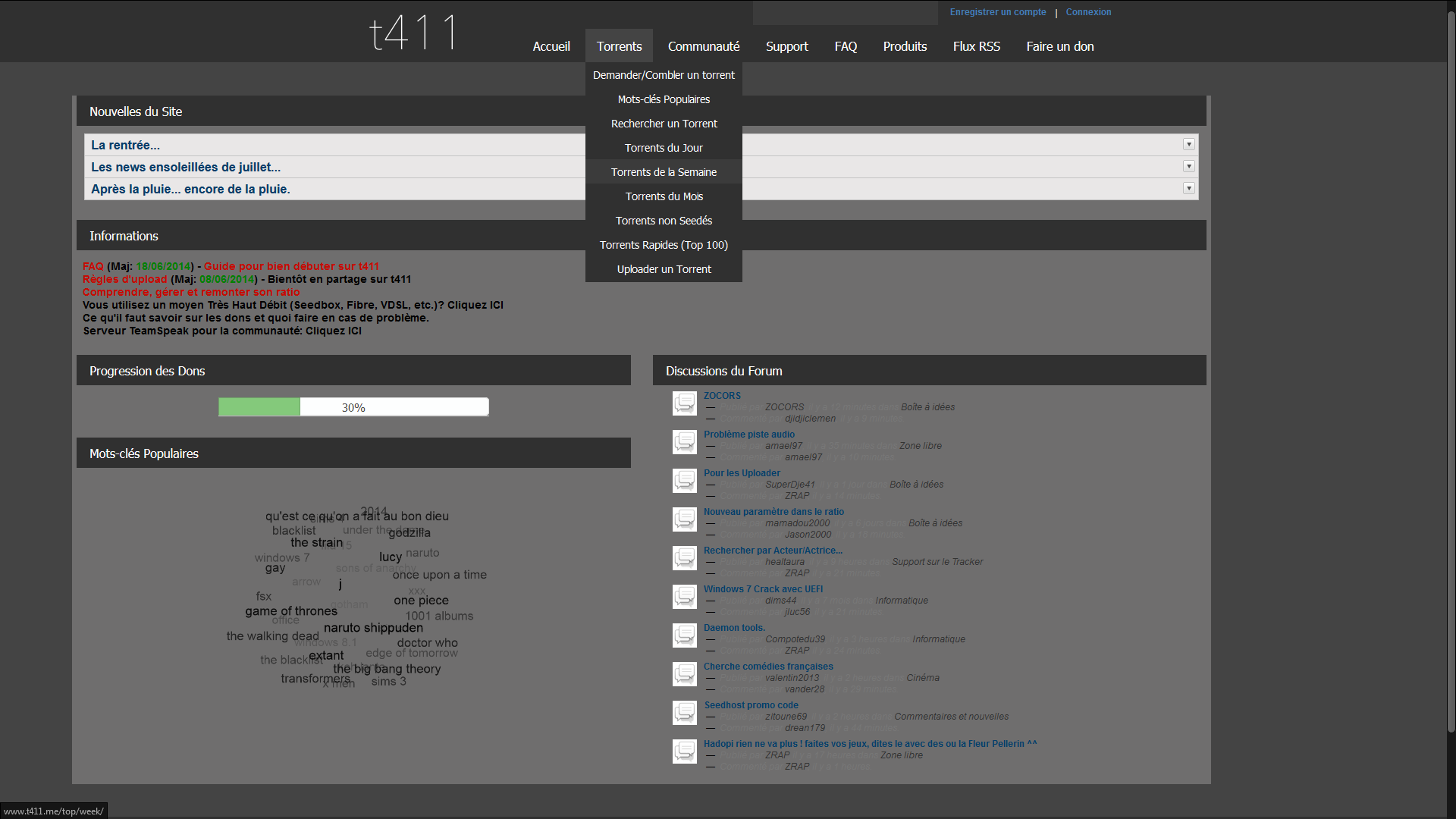The height and width of the screenshot is (819, 1456).
Task: Click the t411 site logo
Action: [413, 33]
